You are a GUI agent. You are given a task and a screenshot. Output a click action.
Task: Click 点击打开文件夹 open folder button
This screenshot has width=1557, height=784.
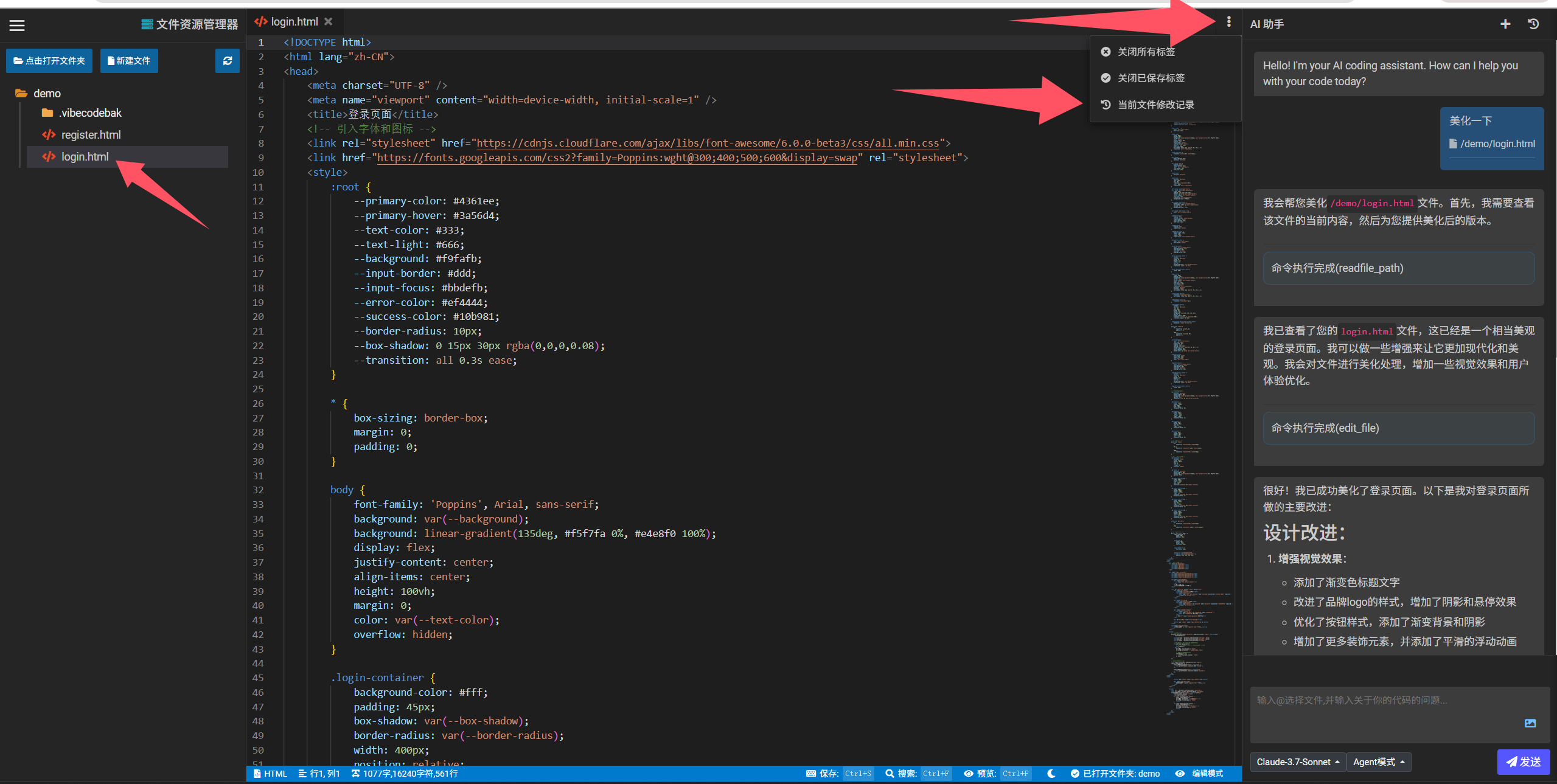49,61
